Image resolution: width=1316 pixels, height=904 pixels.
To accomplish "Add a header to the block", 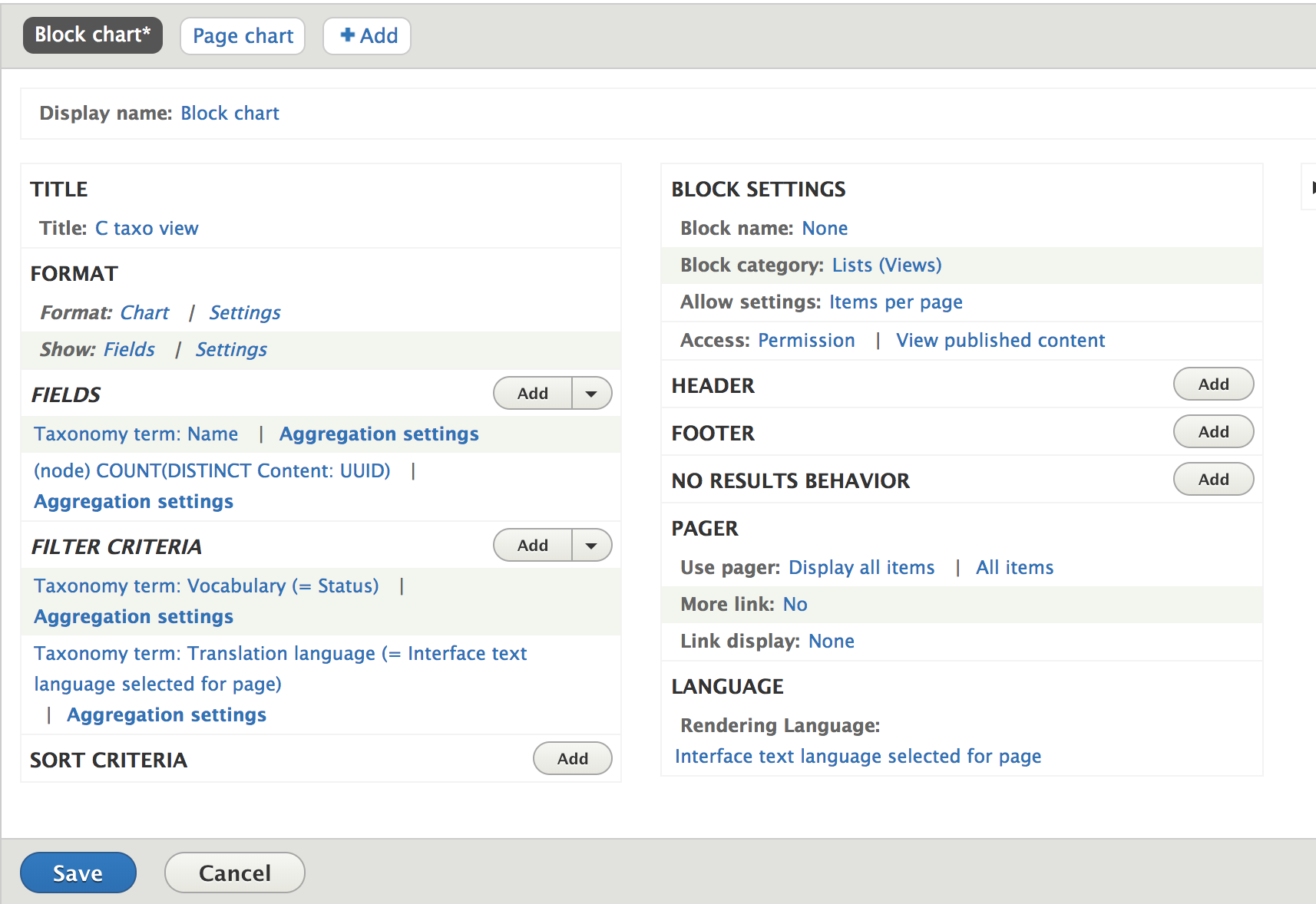I will click(x=1213, y=384).
